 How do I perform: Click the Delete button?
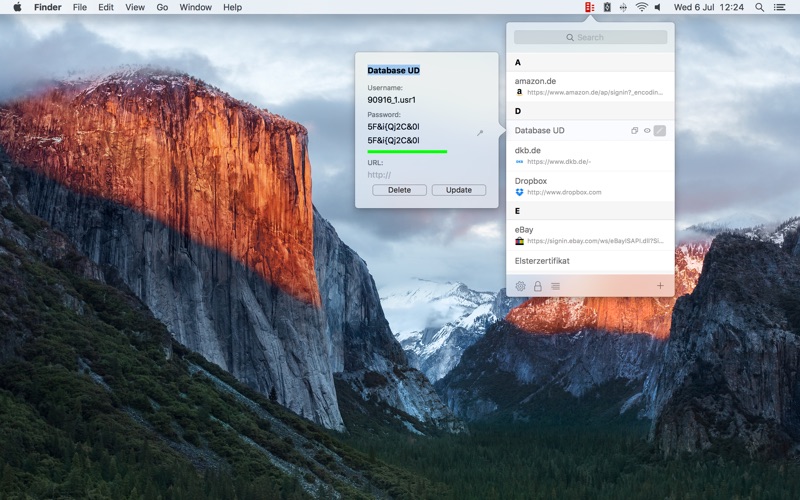(x=399, y=190)
